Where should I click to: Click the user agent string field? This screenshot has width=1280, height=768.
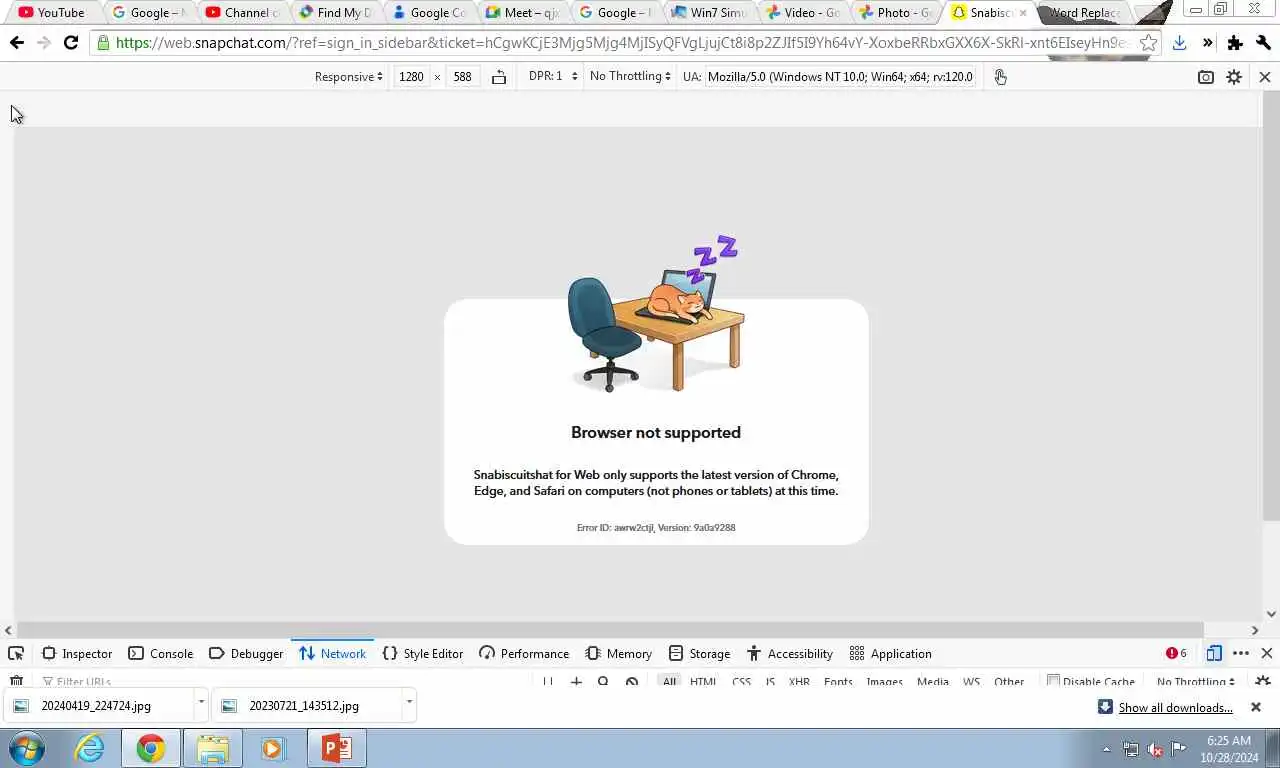point(841,77)
